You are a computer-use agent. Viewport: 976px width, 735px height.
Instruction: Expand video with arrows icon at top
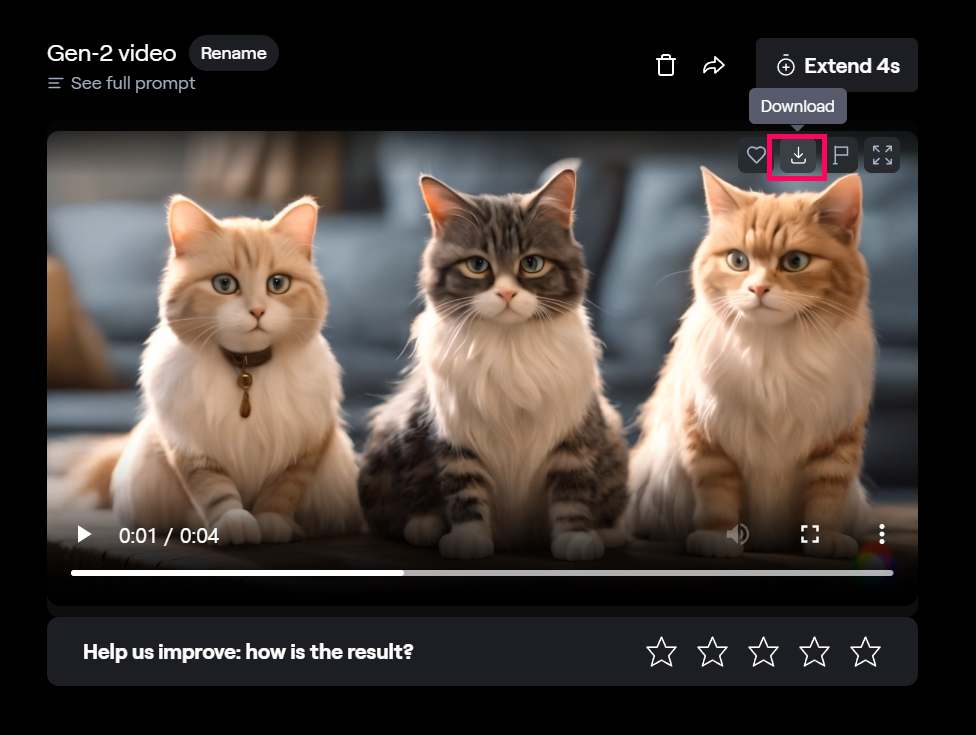click(x=882, y=155)
